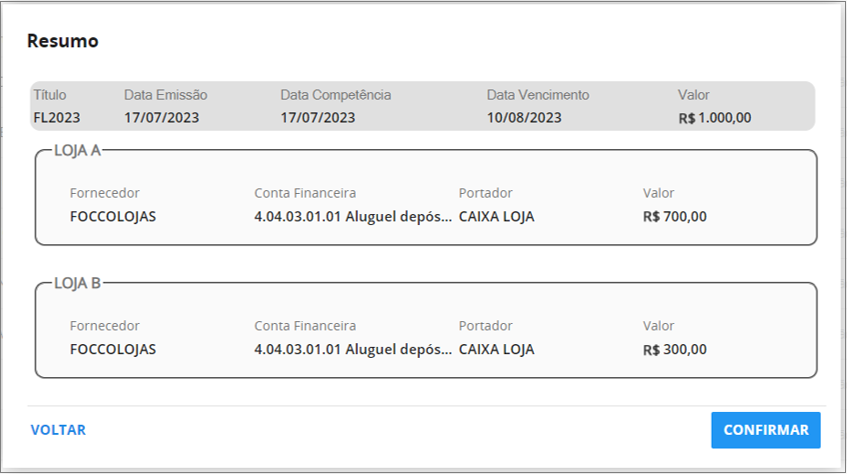Select the Data Vencimento 10/08/2023 value
Screen dimensions: 847x474
524,118
